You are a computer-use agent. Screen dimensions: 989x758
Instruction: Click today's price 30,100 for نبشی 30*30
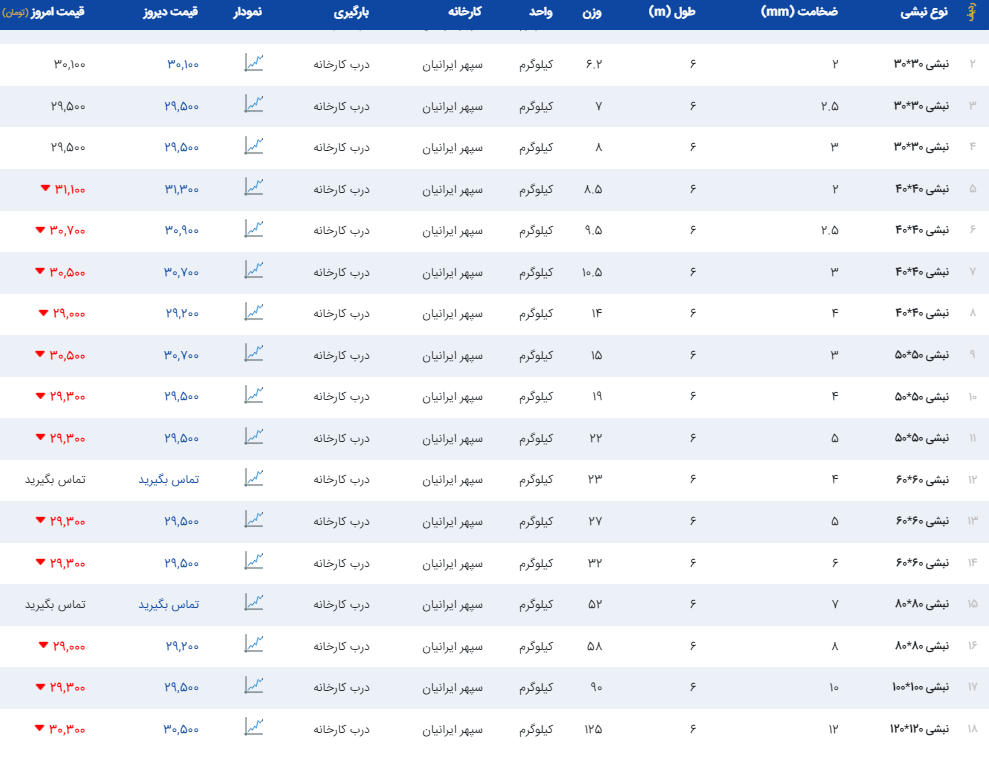point(69,64)
